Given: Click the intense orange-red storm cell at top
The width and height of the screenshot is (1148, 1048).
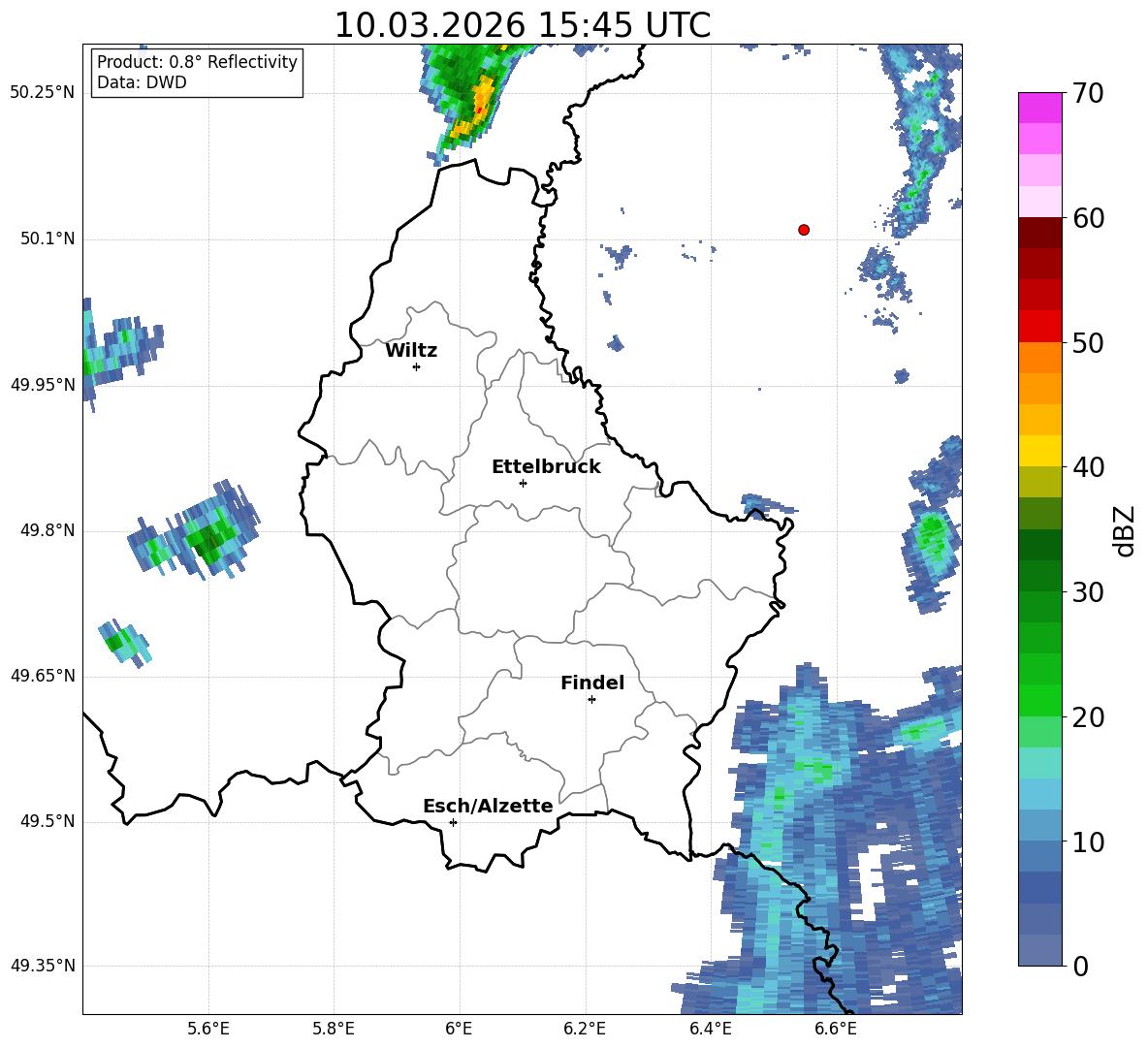Looking at the screenshot, I should (x=478, y=107).
